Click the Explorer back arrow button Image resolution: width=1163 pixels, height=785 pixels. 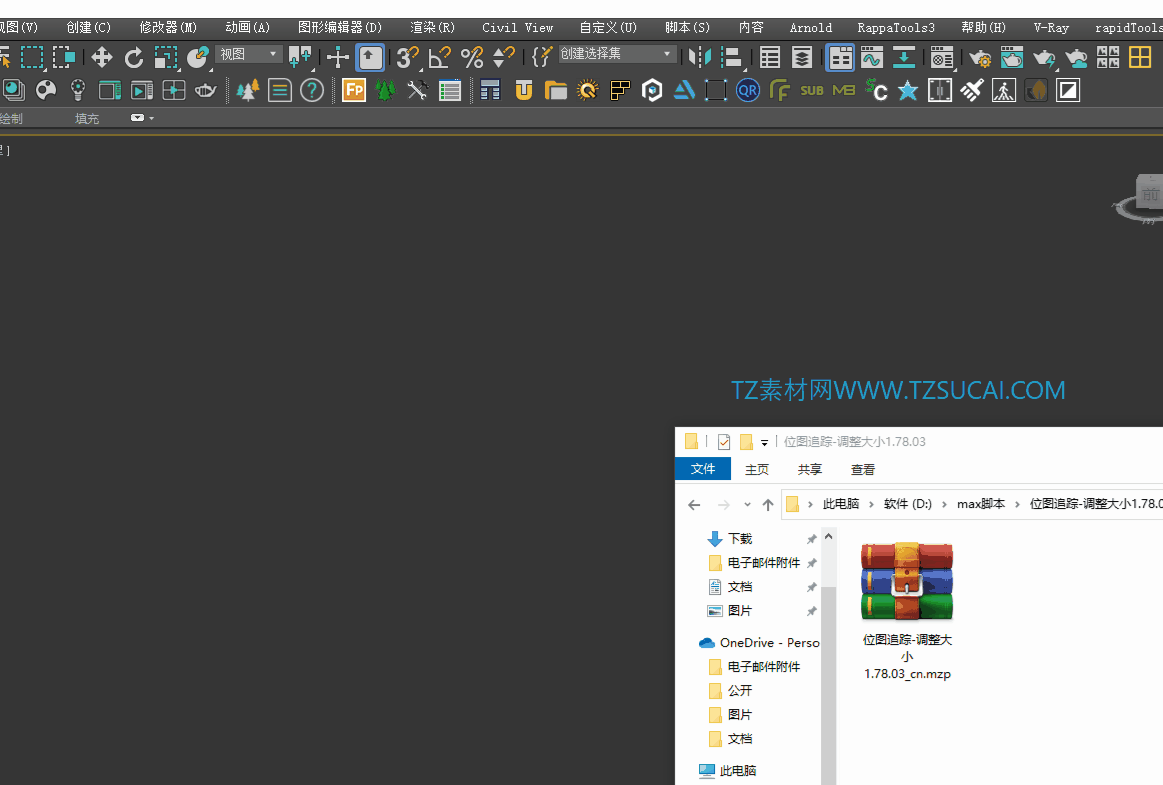pos(694,505)
